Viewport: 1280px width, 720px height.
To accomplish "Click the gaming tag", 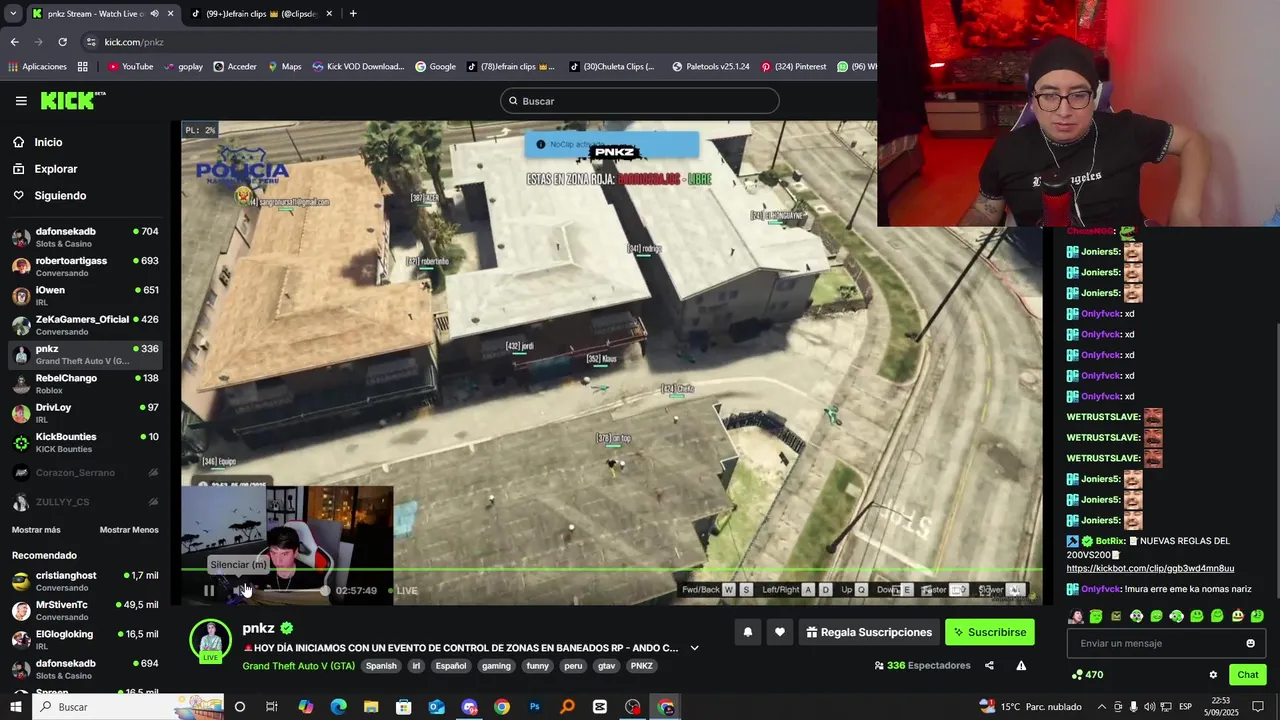I will [496, 666].
